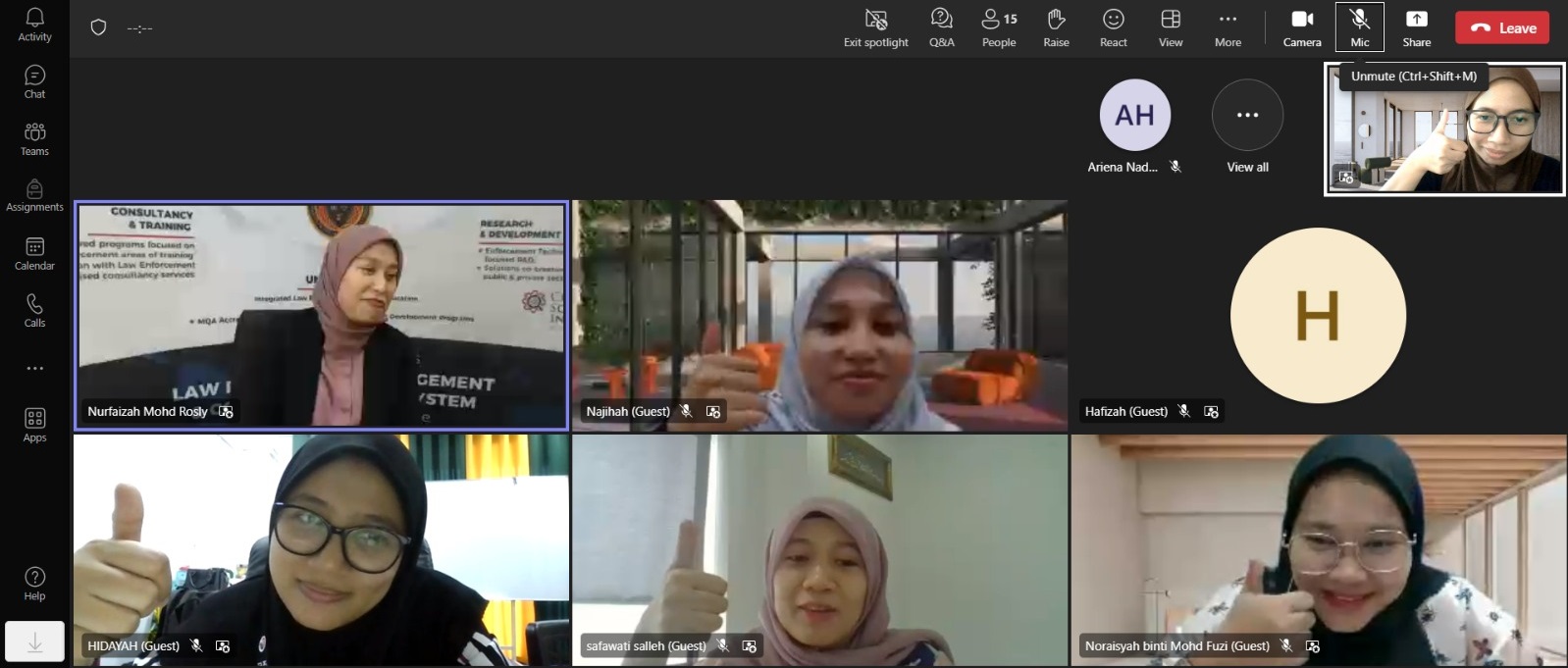Screen dimensions: 1568x668
Task: Open the Calendar app
Action: 34,254
